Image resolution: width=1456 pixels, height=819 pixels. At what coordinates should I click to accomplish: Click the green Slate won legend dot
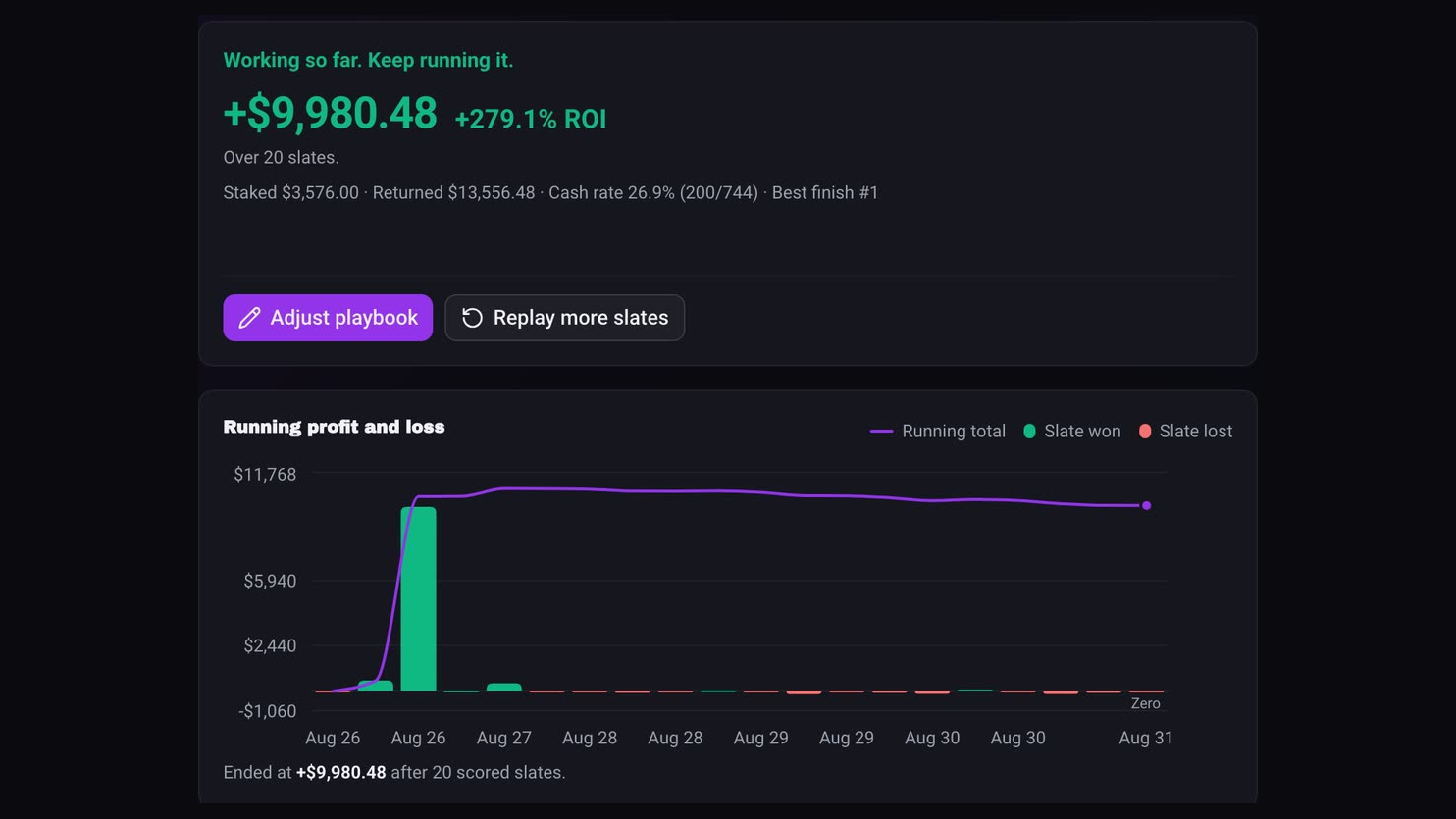(1029, 432)
